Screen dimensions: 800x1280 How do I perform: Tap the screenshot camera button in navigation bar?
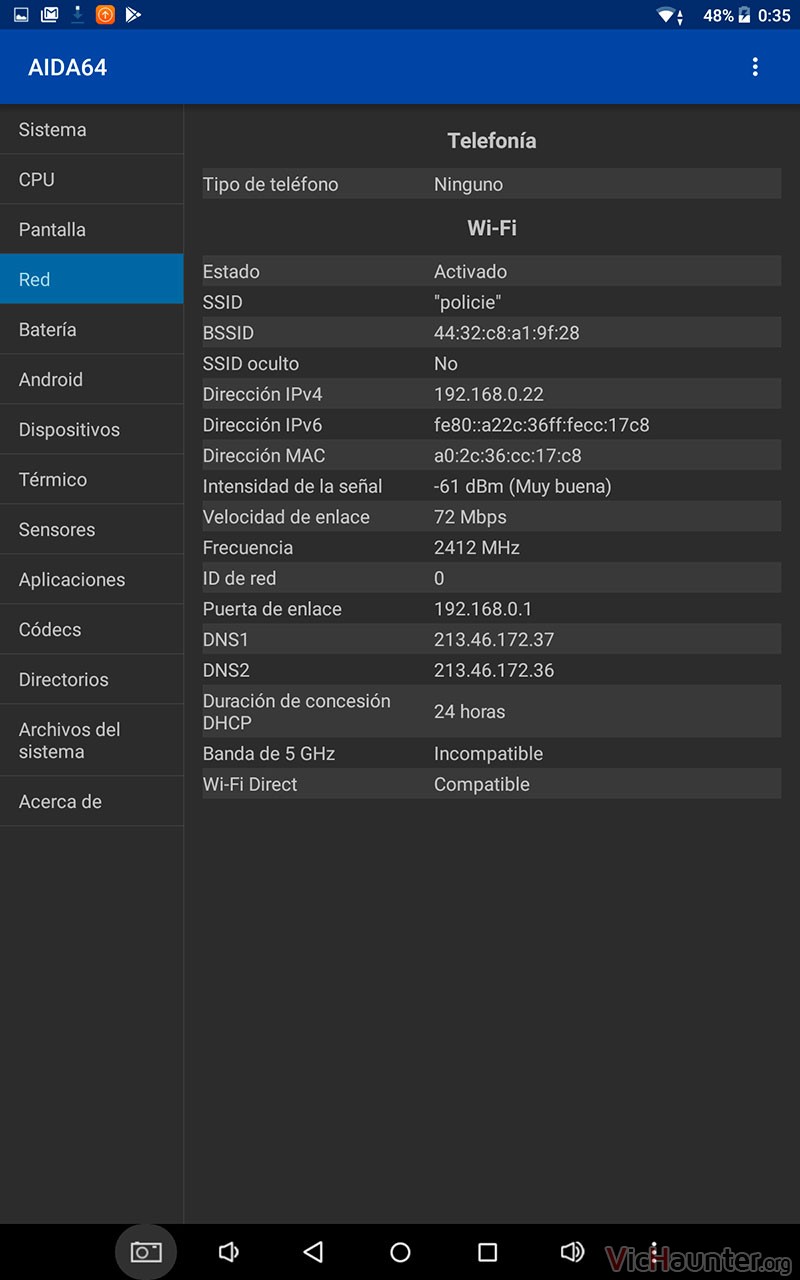tap(146, 1252)
